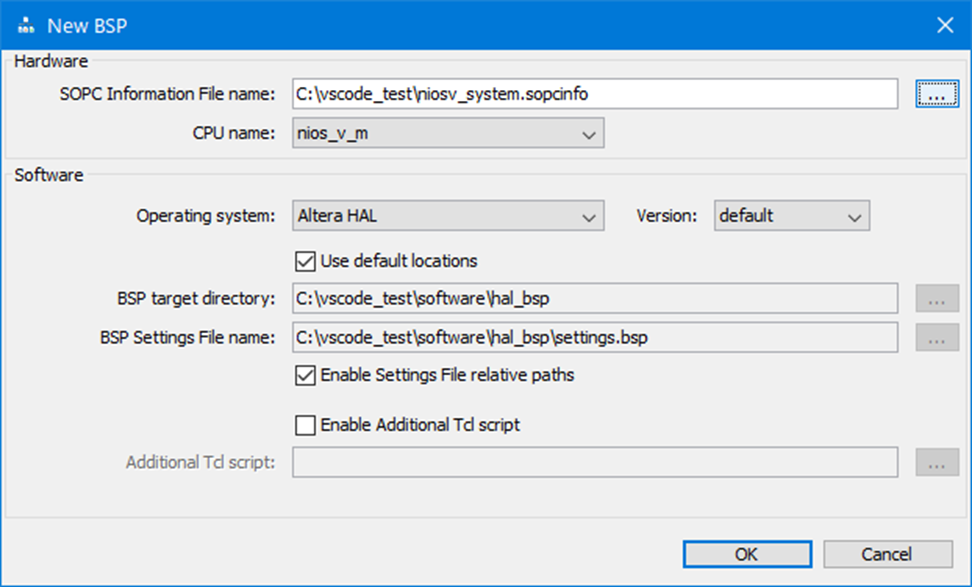The height and width of the screenshot is (587, 972).
Task: Enable Additional Tcl script checkbox
Action: (306, 425)
